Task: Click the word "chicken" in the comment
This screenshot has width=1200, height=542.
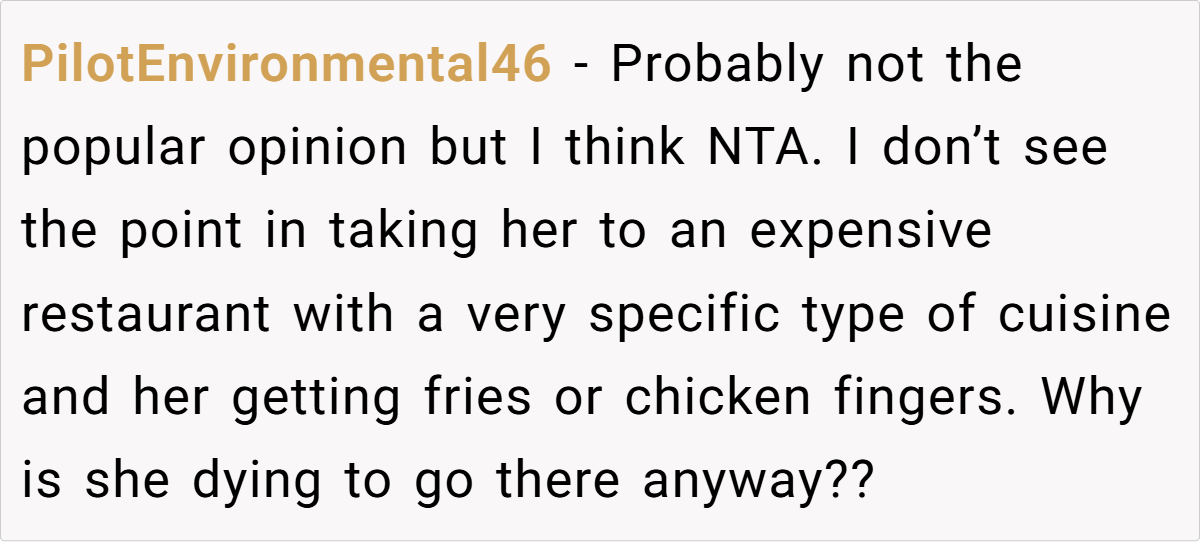Action: point(718,398)
